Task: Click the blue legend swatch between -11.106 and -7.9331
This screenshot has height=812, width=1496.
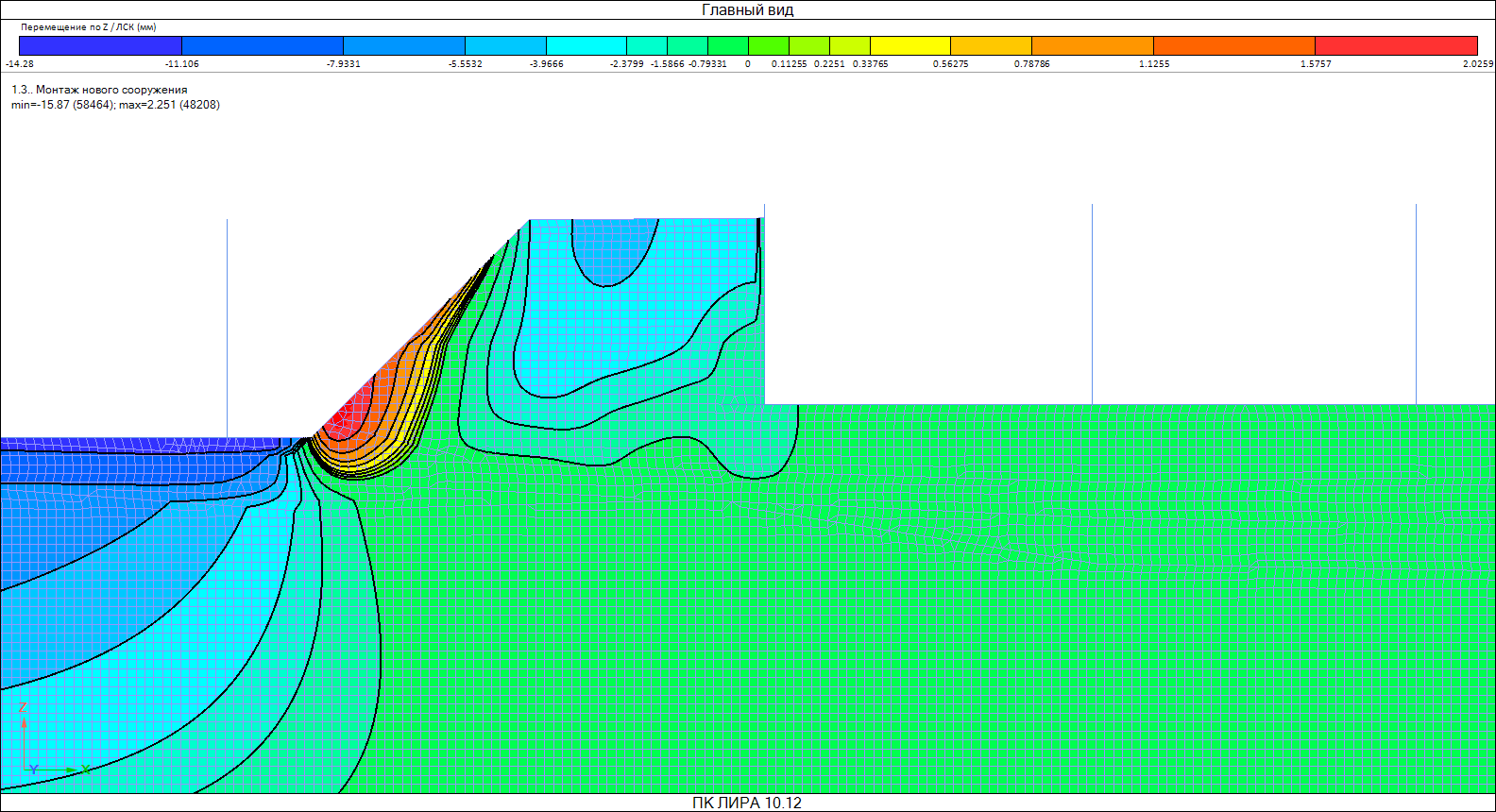Action: click(262, 45)
